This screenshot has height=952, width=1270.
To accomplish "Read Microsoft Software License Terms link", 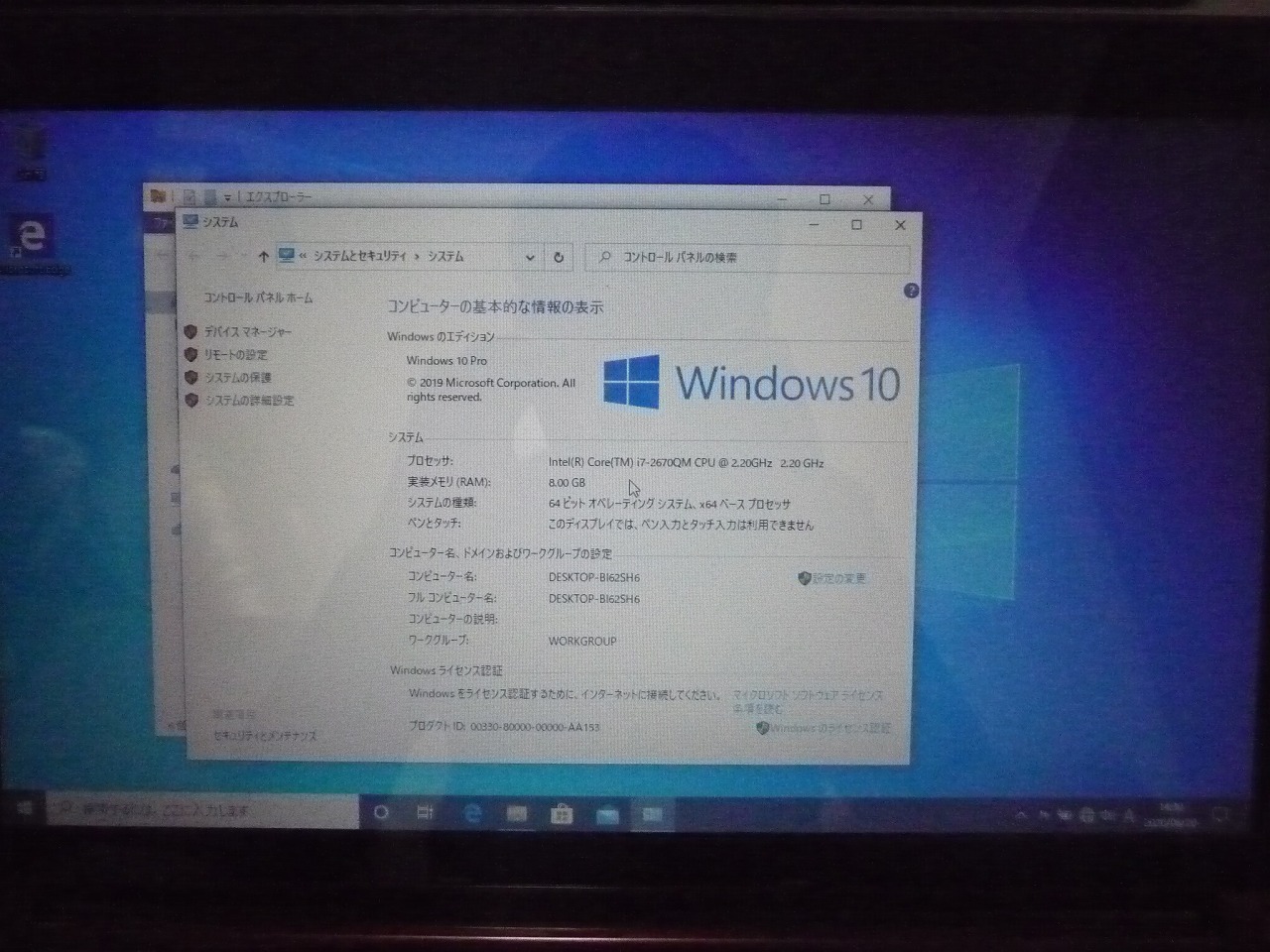I will point(808,702).
